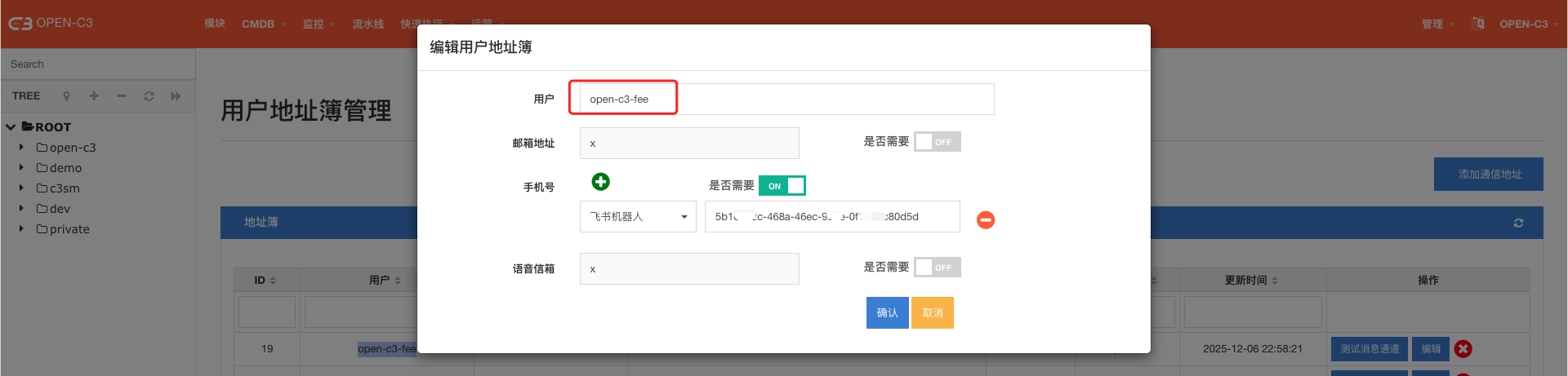Screen dimensions: 1568x376
Task: Collapse the ROOT tree node
Action: (x=11, y=127)
